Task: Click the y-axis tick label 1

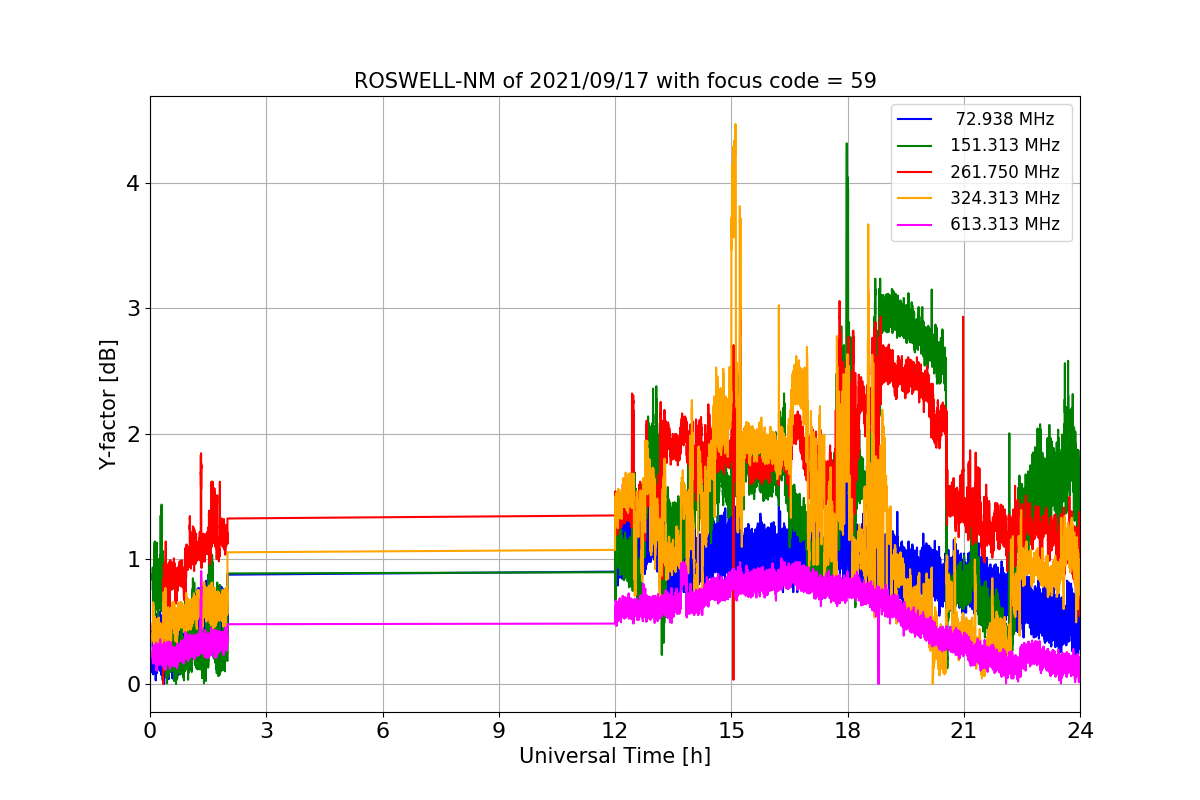Action: tap(133, 559)
